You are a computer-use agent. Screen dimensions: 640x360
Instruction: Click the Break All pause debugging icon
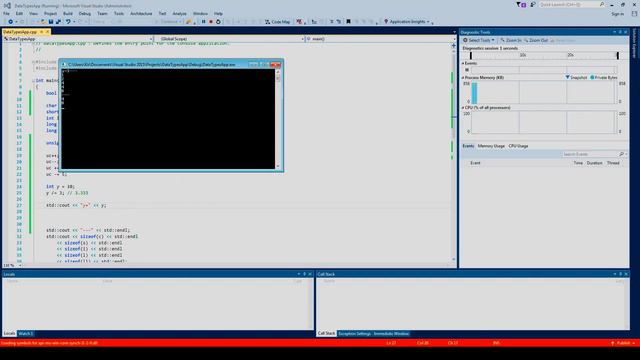click(x=203, y=22)
